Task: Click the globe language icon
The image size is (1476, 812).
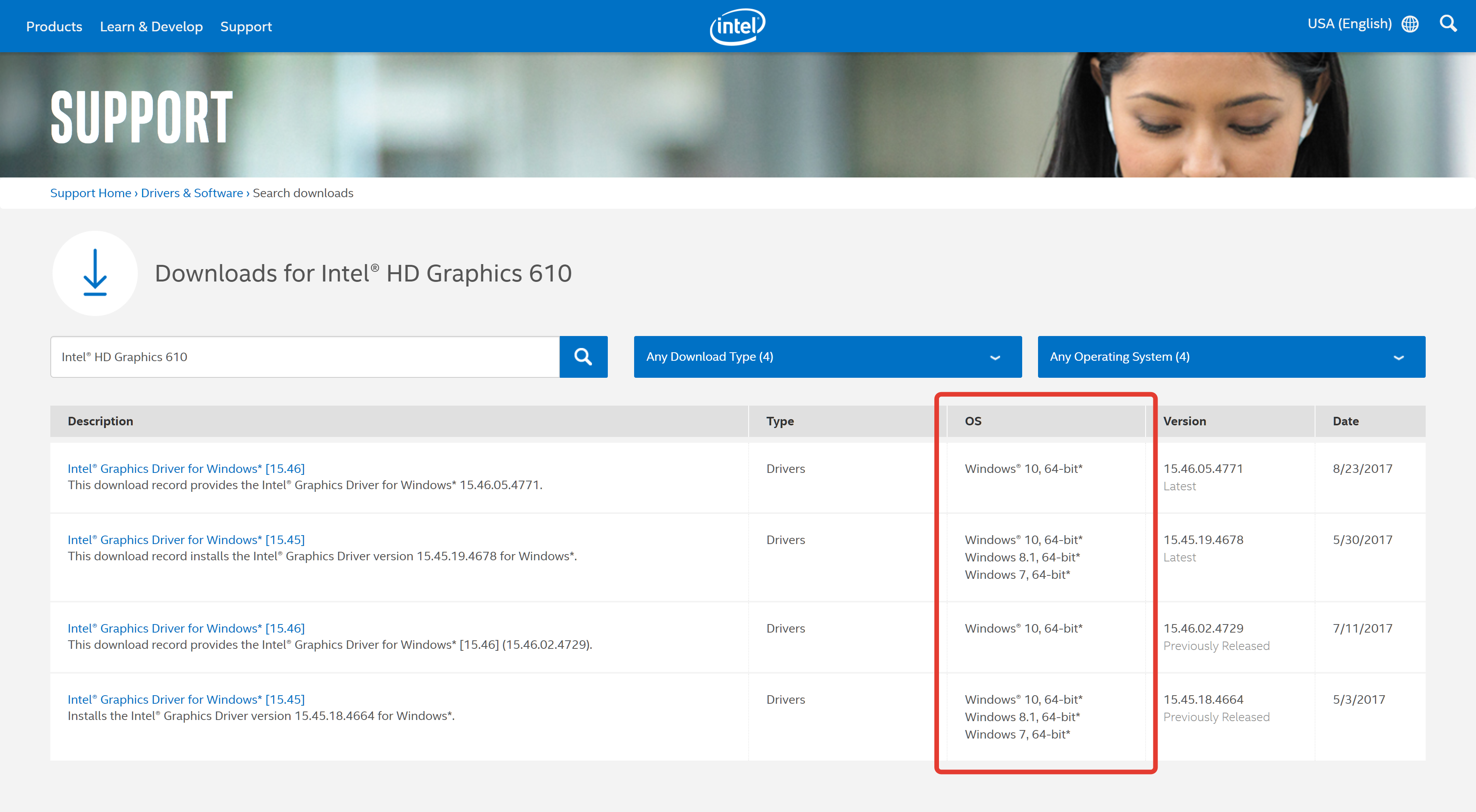Action: (x=1409, y=24)
